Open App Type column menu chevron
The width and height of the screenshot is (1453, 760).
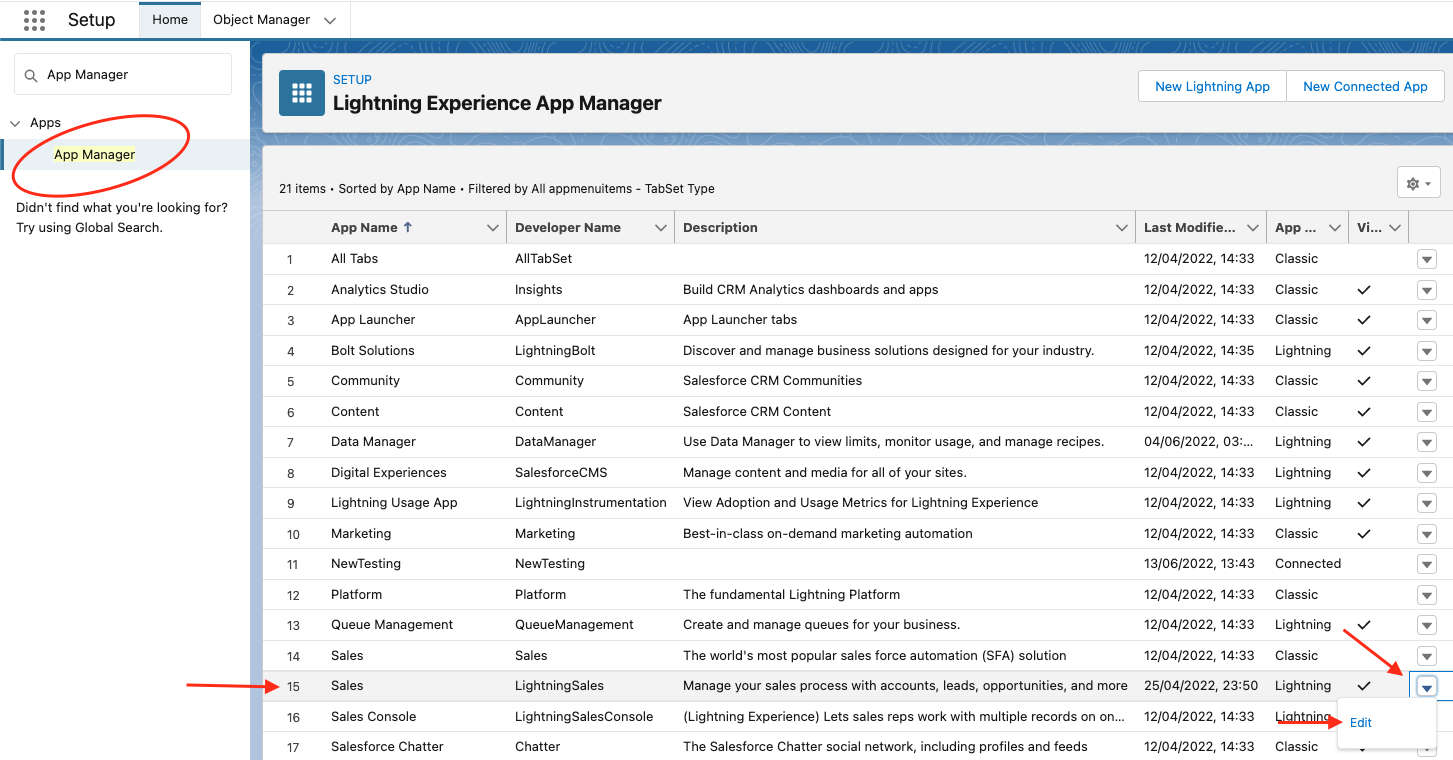pyautogui.click(x=1334, y=228)
